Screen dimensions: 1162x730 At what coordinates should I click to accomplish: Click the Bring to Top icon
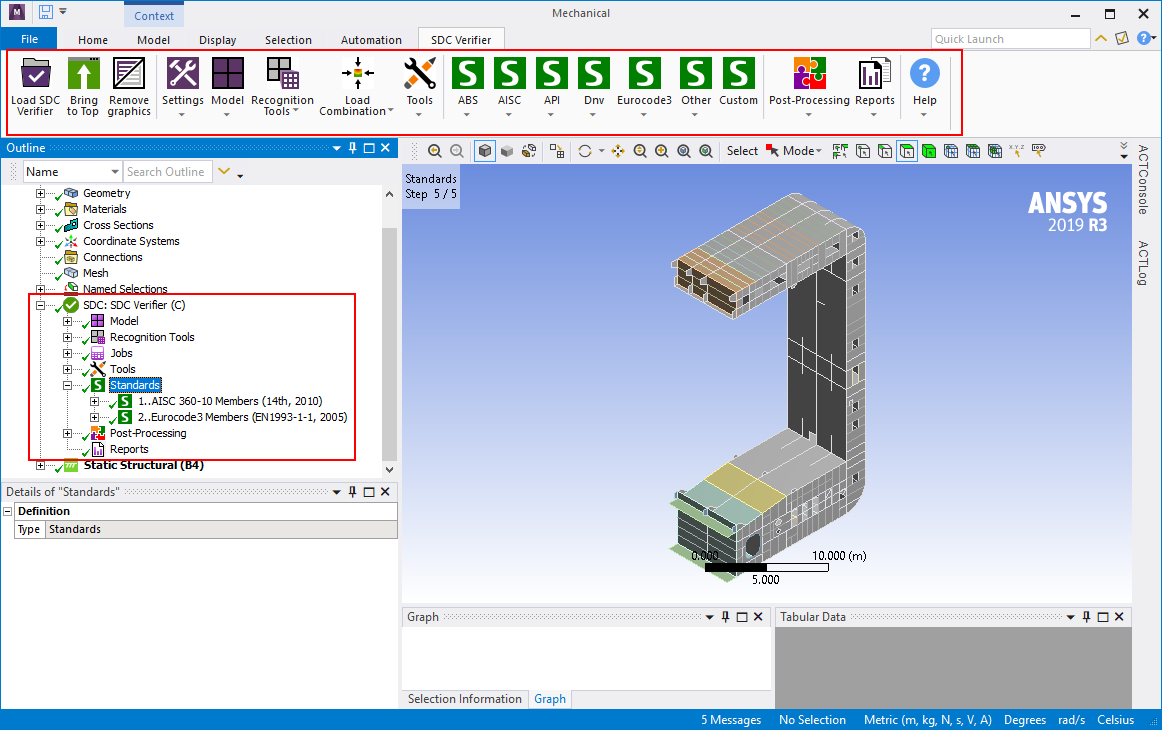click(x=83, y=73)
